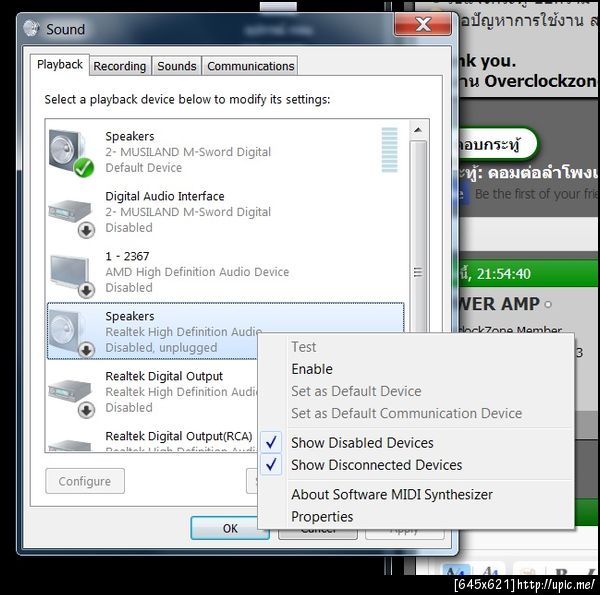The image size is (600, 595).
Task: Click the 21:54:40 timestamp in browser
Action: tap(504, 274)
